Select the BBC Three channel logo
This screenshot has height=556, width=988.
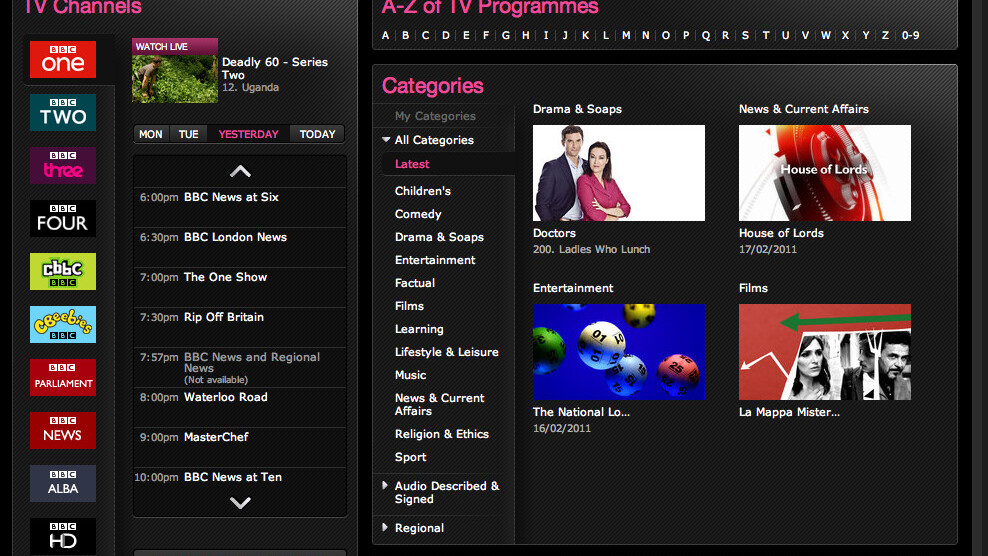click(63, 165)
